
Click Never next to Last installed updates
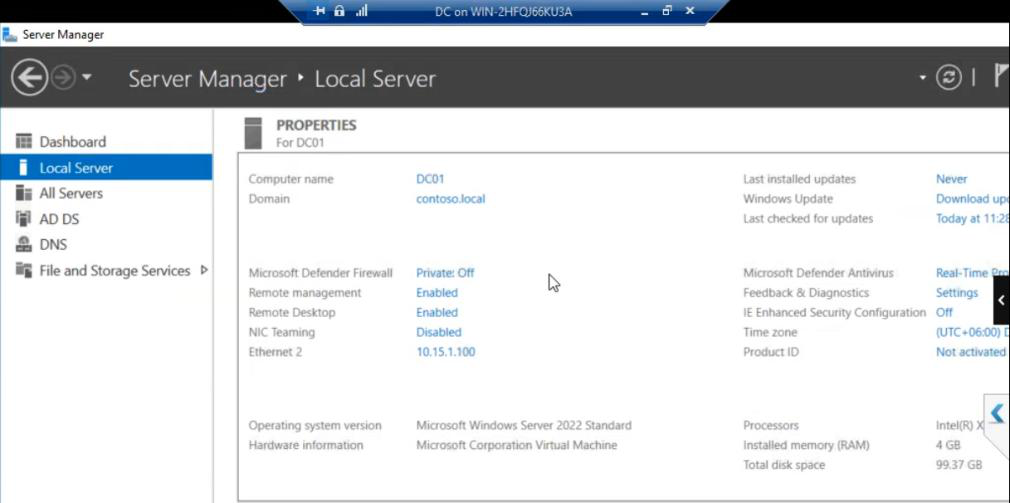tap(951, 179)
